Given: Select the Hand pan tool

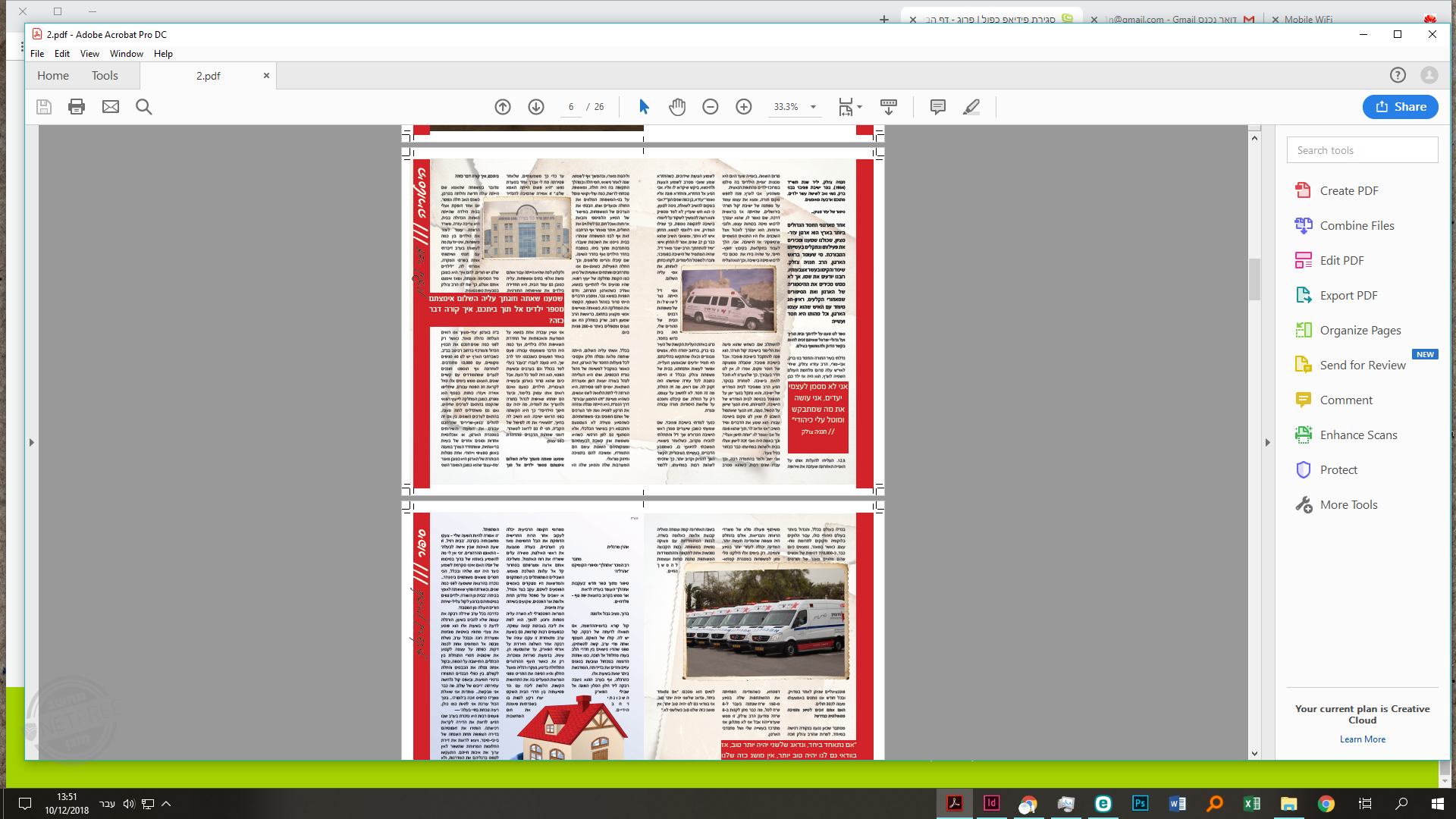Looking at the screenshot, I should pyautogui.click(x=677, y=107).
